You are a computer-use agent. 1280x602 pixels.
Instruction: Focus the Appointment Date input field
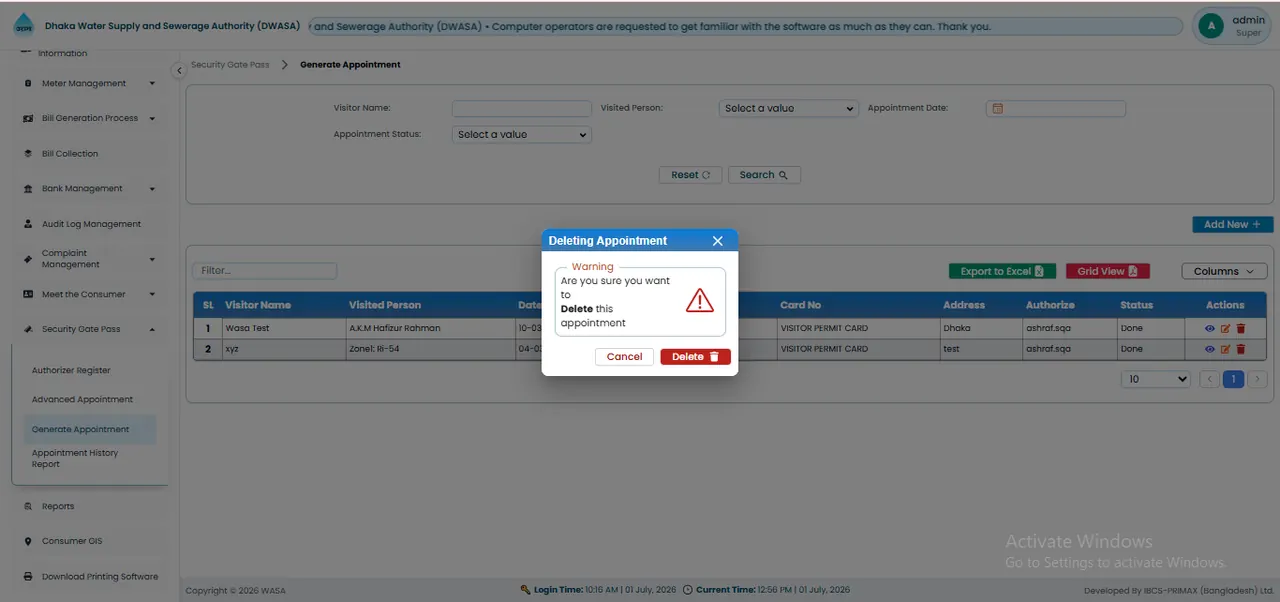point(1056,108)
